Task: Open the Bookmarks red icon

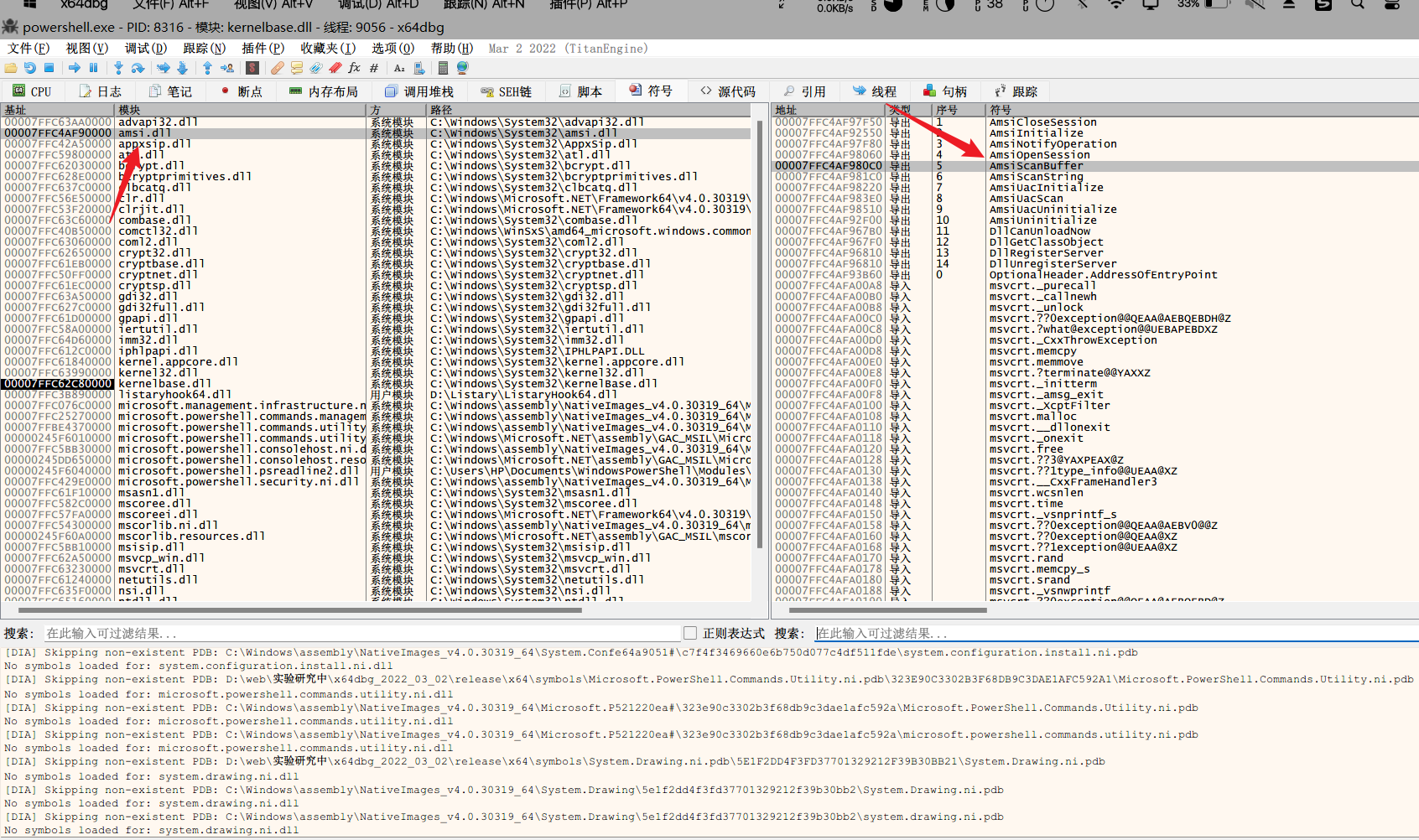Action: (335, 68)
